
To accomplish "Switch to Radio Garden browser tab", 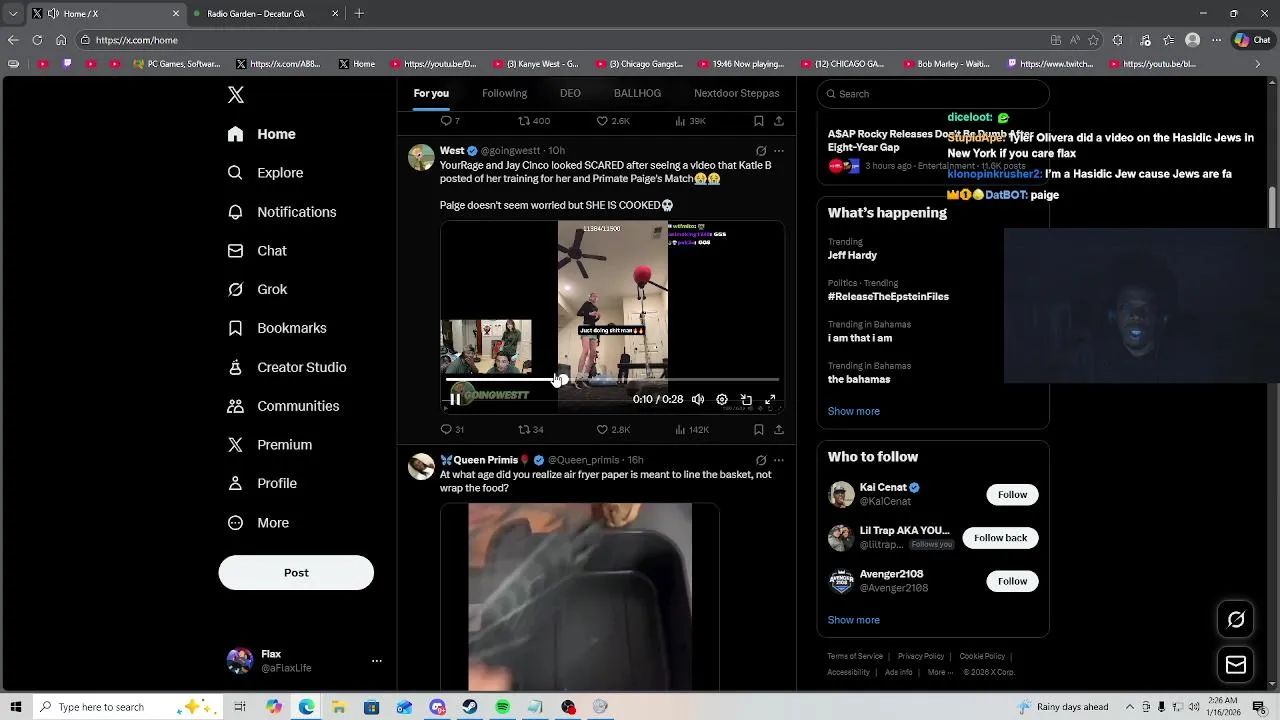I will coord(265,13).
